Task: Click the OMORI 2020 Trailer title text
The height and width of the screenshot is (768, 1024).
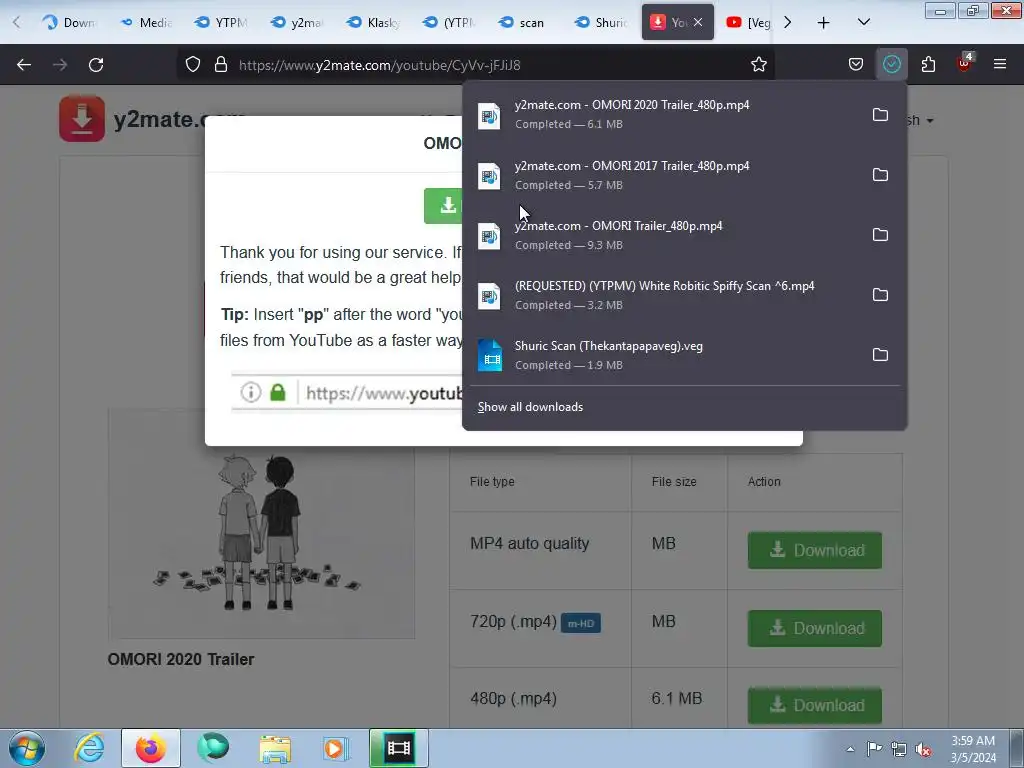Action: 181,659
